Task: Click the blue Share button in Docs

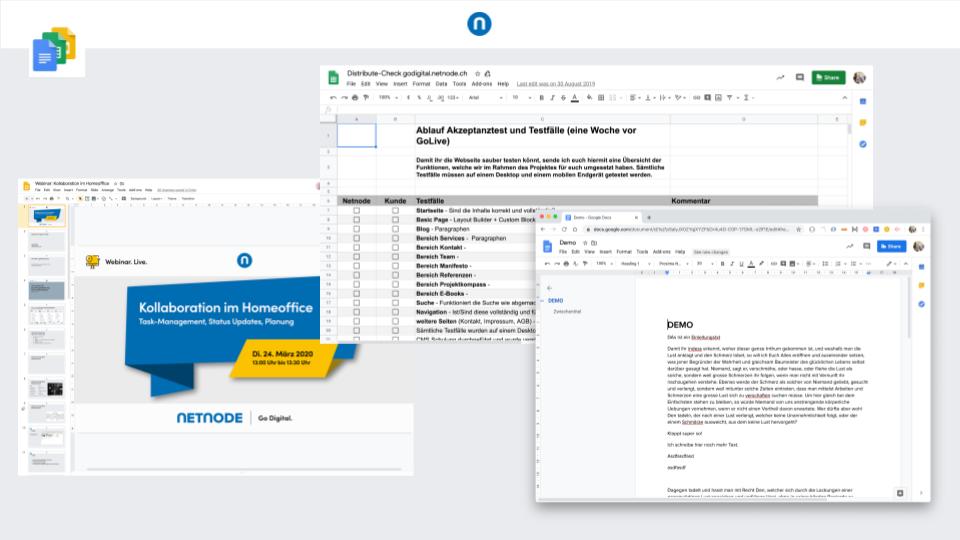Action: point(890,246)
